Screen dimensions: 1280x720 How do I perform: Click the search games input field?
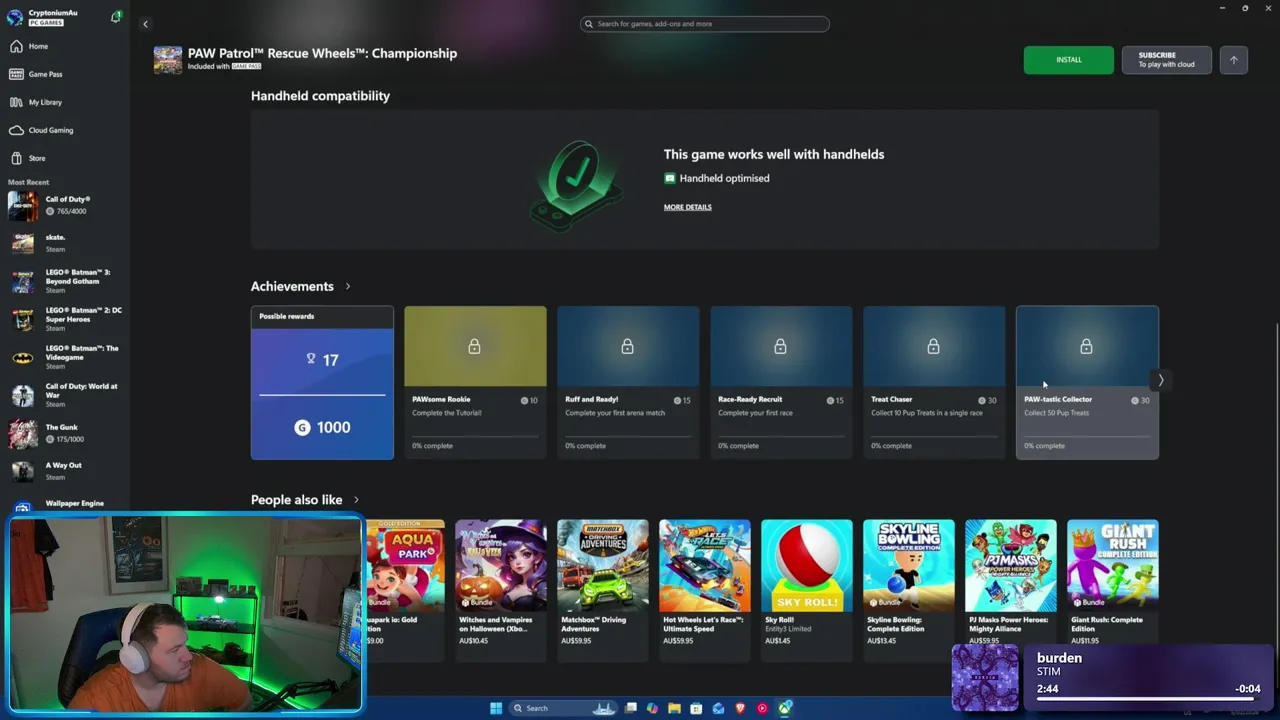[x=705, y=24]
